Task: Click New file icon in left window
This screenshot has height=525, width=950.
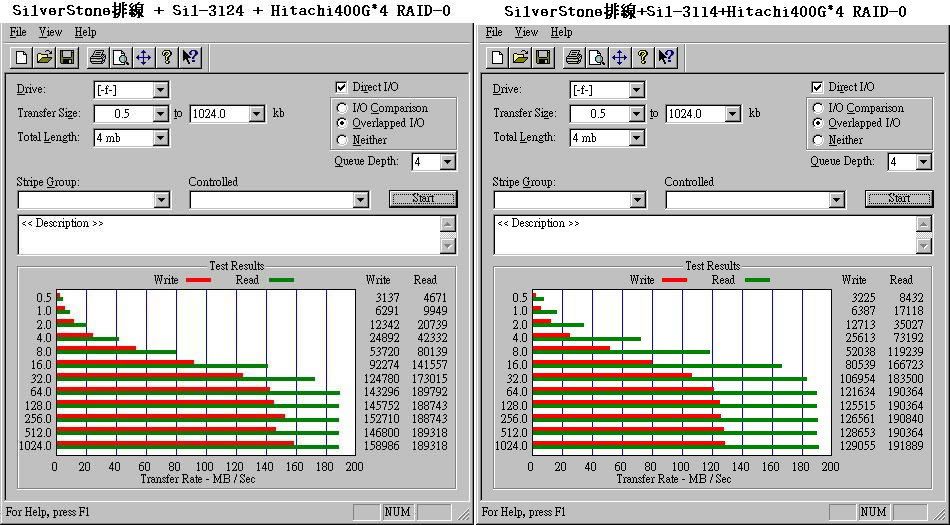Action: [22, 58]
